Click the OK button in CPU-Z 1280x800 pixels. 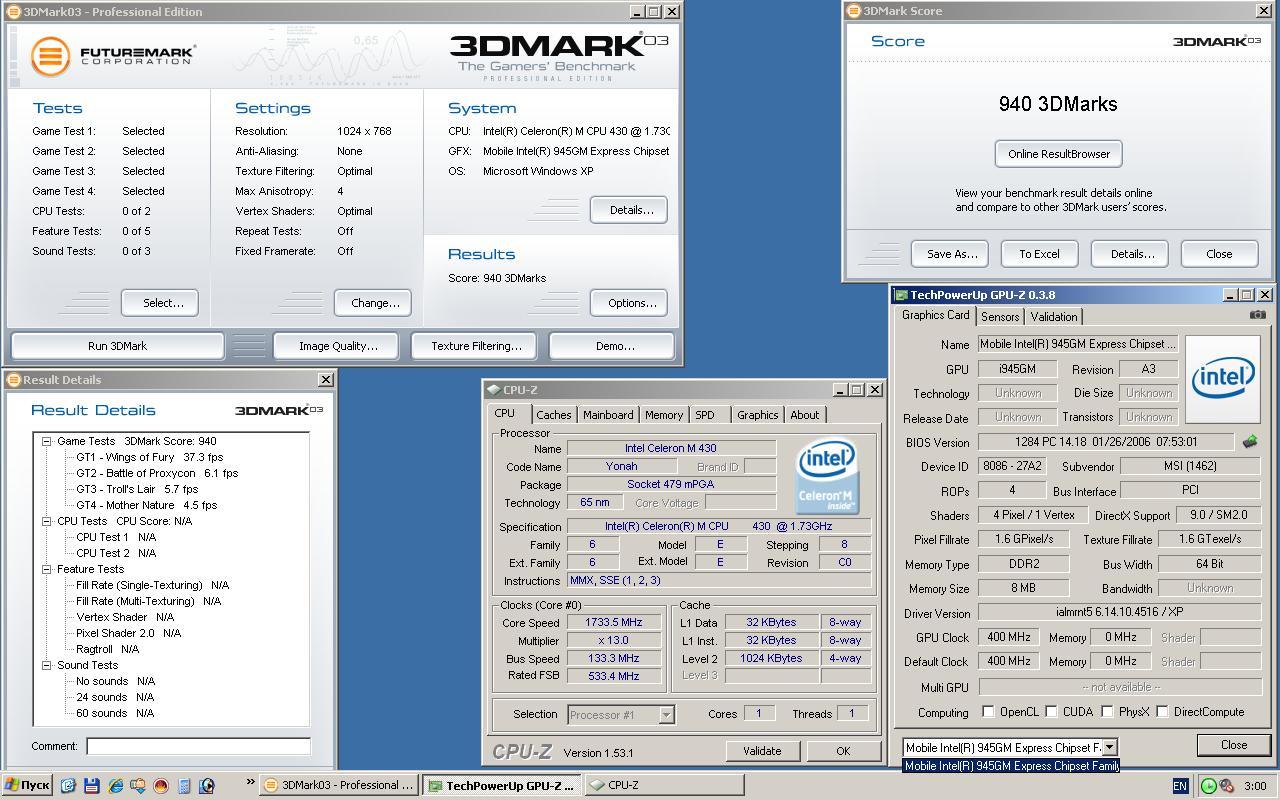pos(843,751)
